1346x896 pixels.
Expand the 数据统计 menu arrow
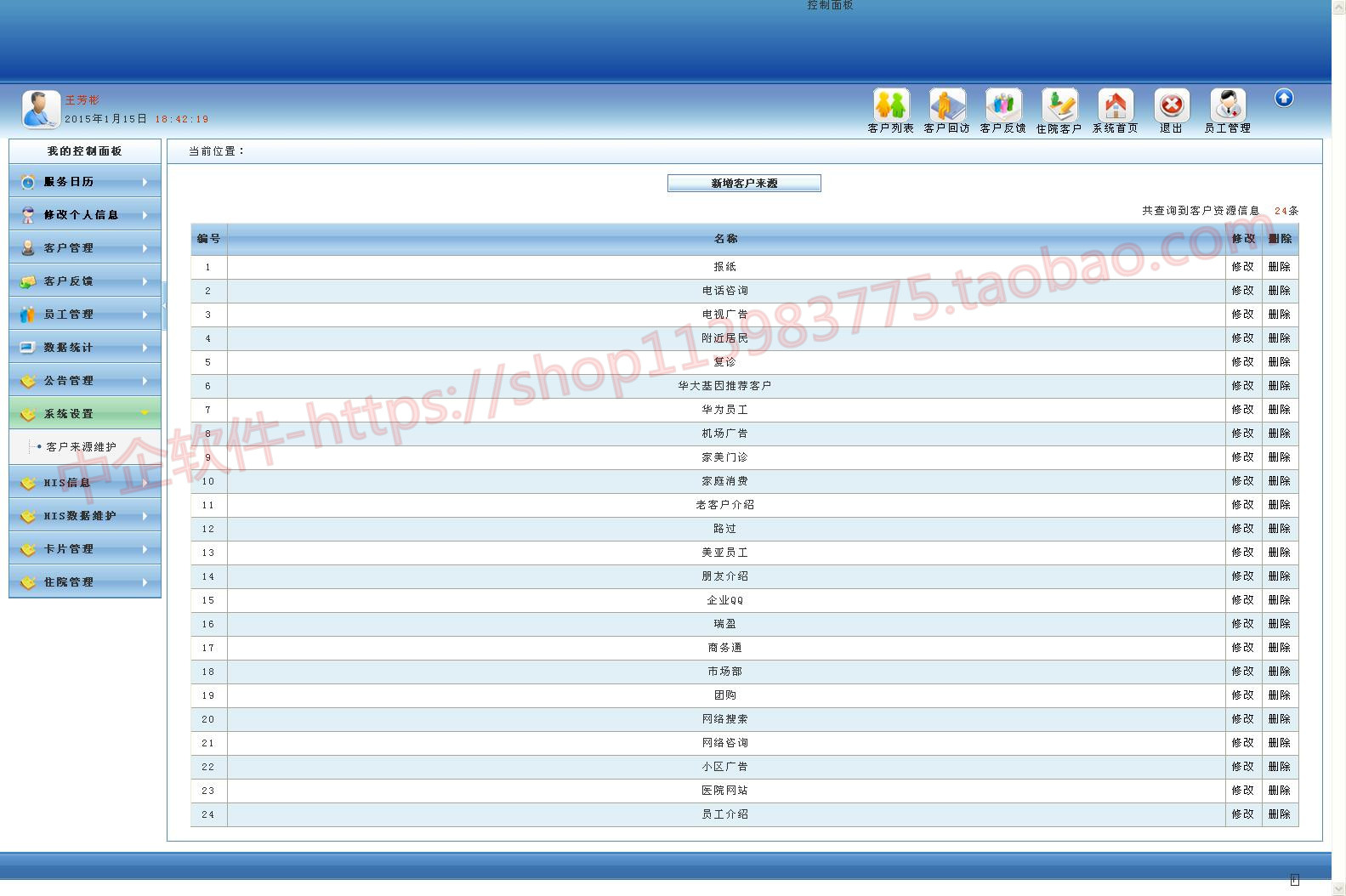click(x=145, y=348)
